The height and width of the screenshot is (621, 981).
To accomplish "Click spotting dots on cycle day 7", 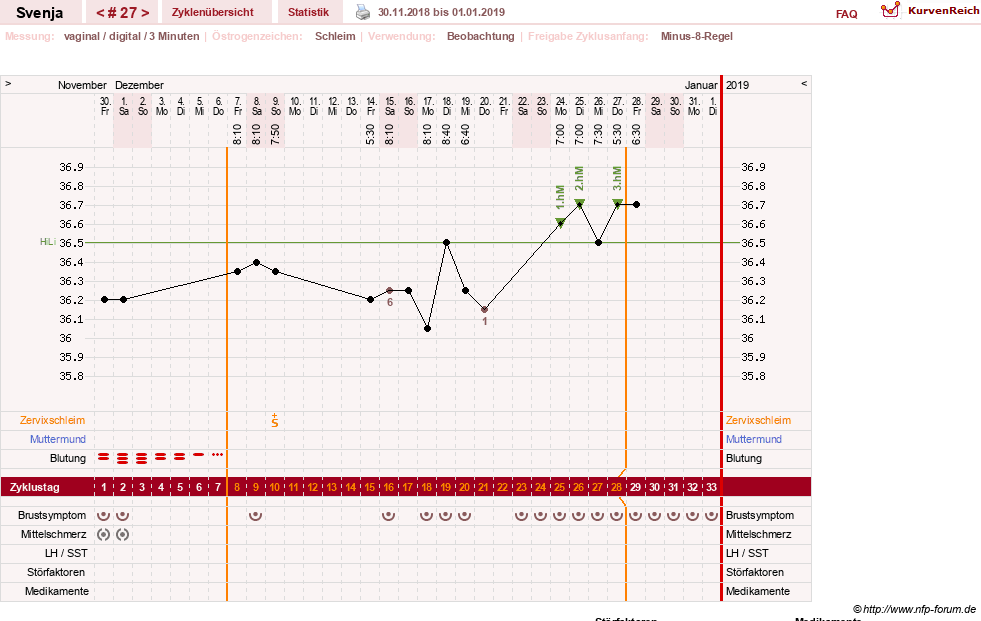I will coord(217,455).
